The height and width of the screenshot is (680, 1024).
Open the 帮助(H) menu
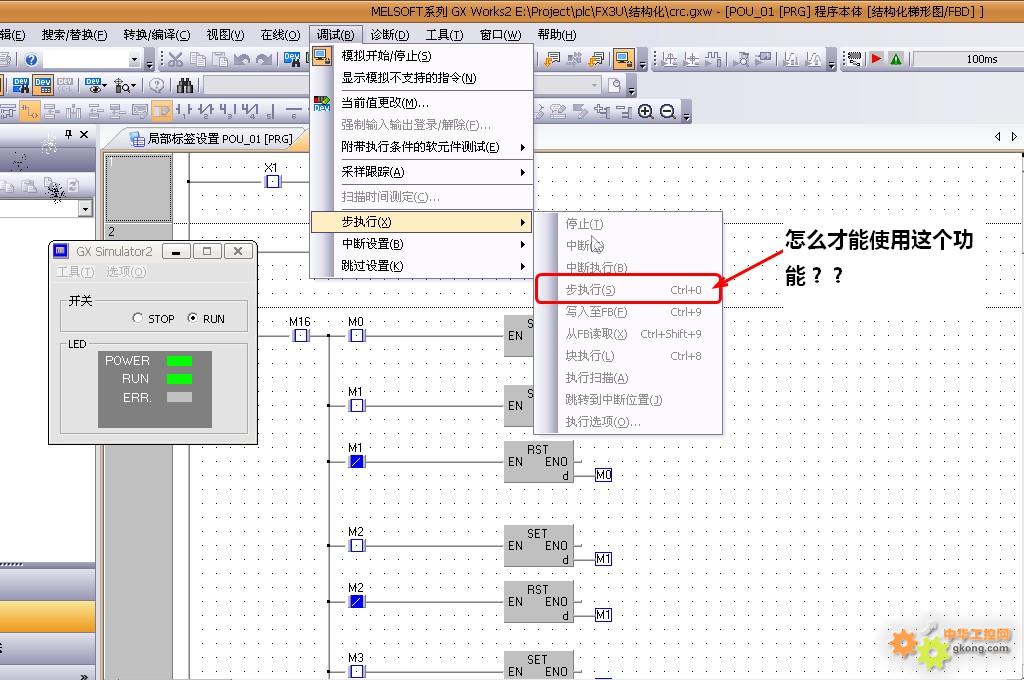click(x=557, y=35)
